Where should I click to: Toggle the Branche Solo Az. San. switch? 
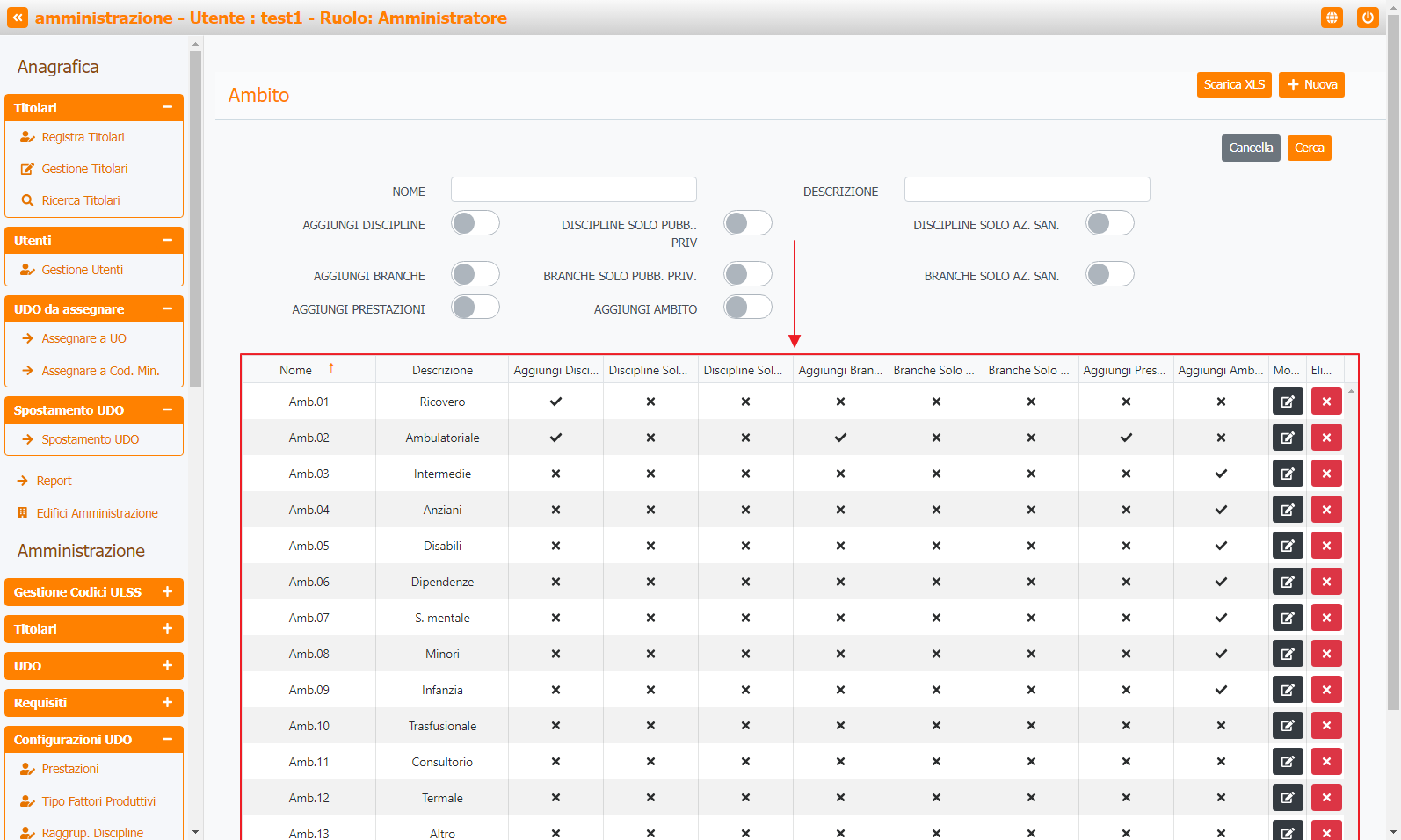click(x=1109, y=275)
